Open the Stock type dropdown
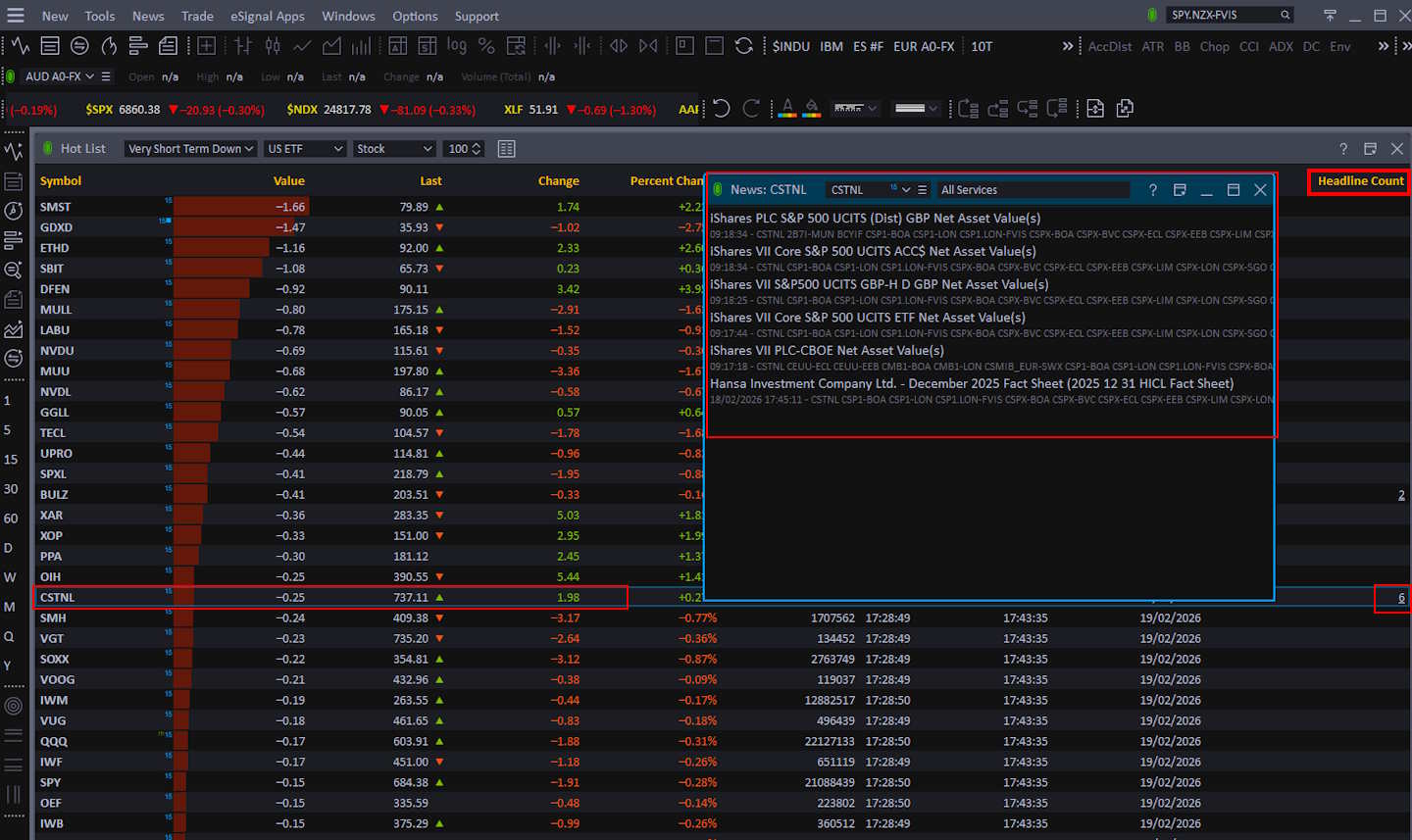The image size is (1412, 840). [394, 149]
